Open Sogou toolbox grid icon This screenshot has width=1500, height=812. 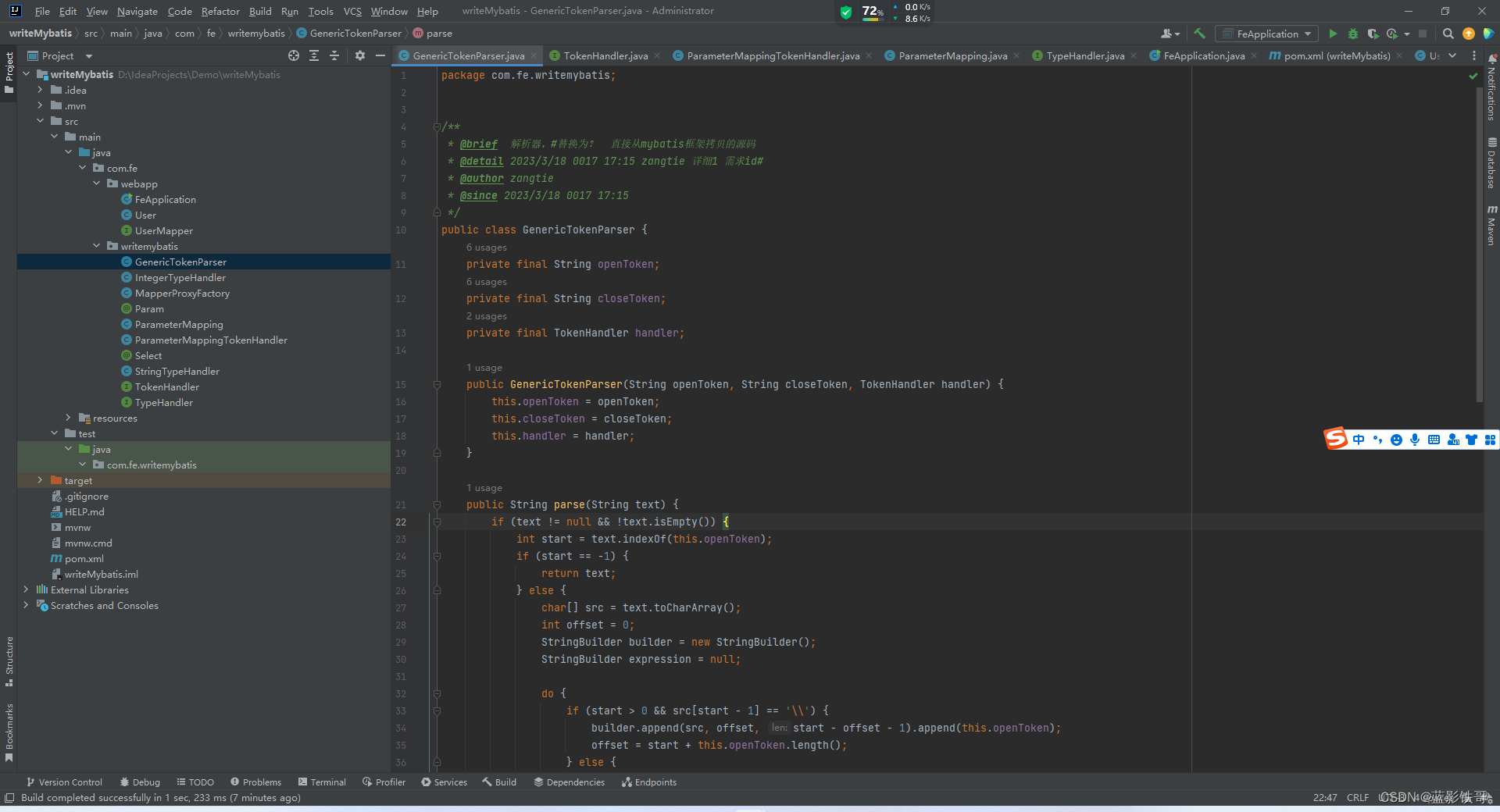[1490, 440]
